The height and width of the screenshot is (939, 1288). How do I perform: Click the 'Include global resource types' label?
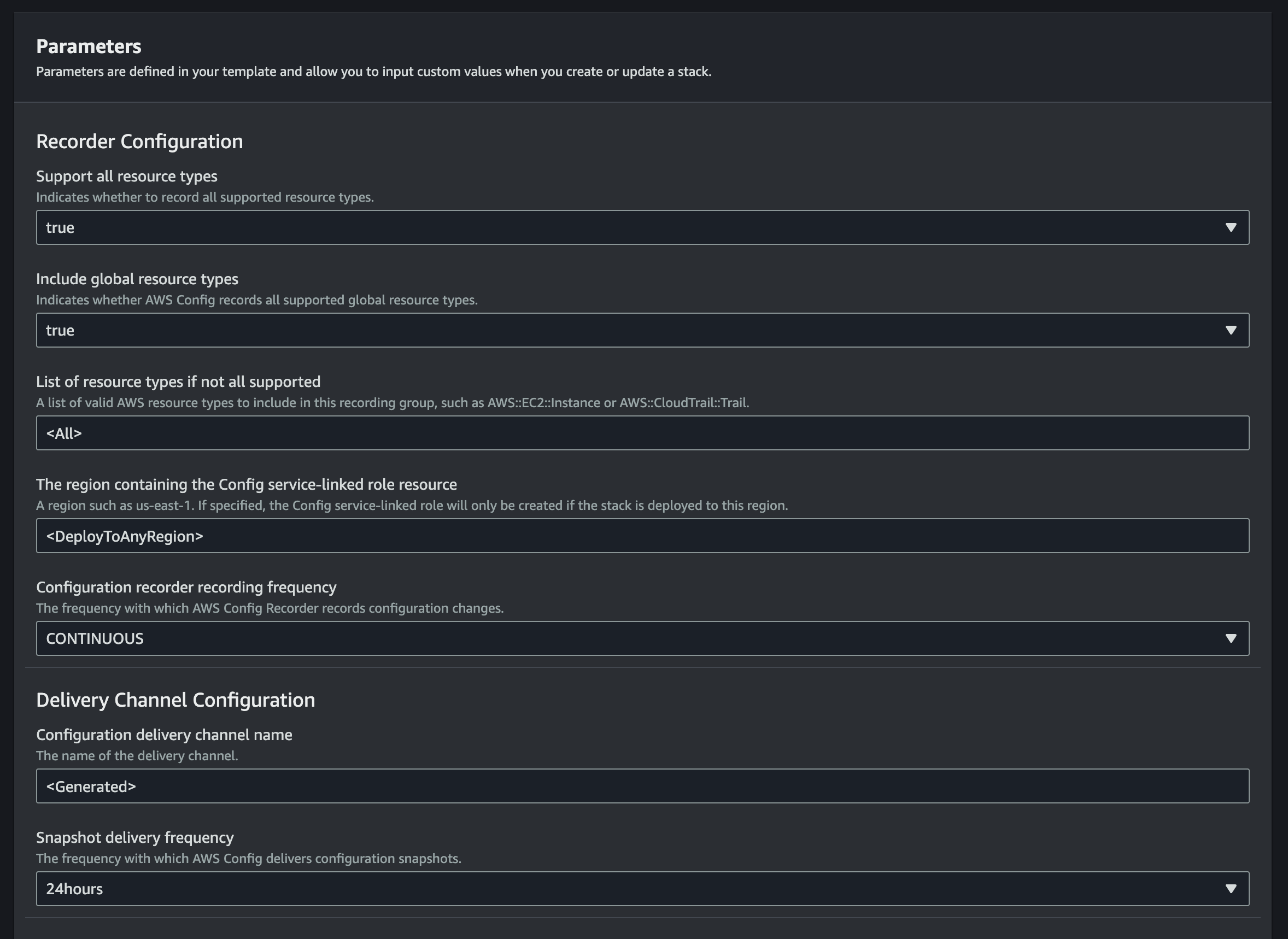(x=137, y=279)
